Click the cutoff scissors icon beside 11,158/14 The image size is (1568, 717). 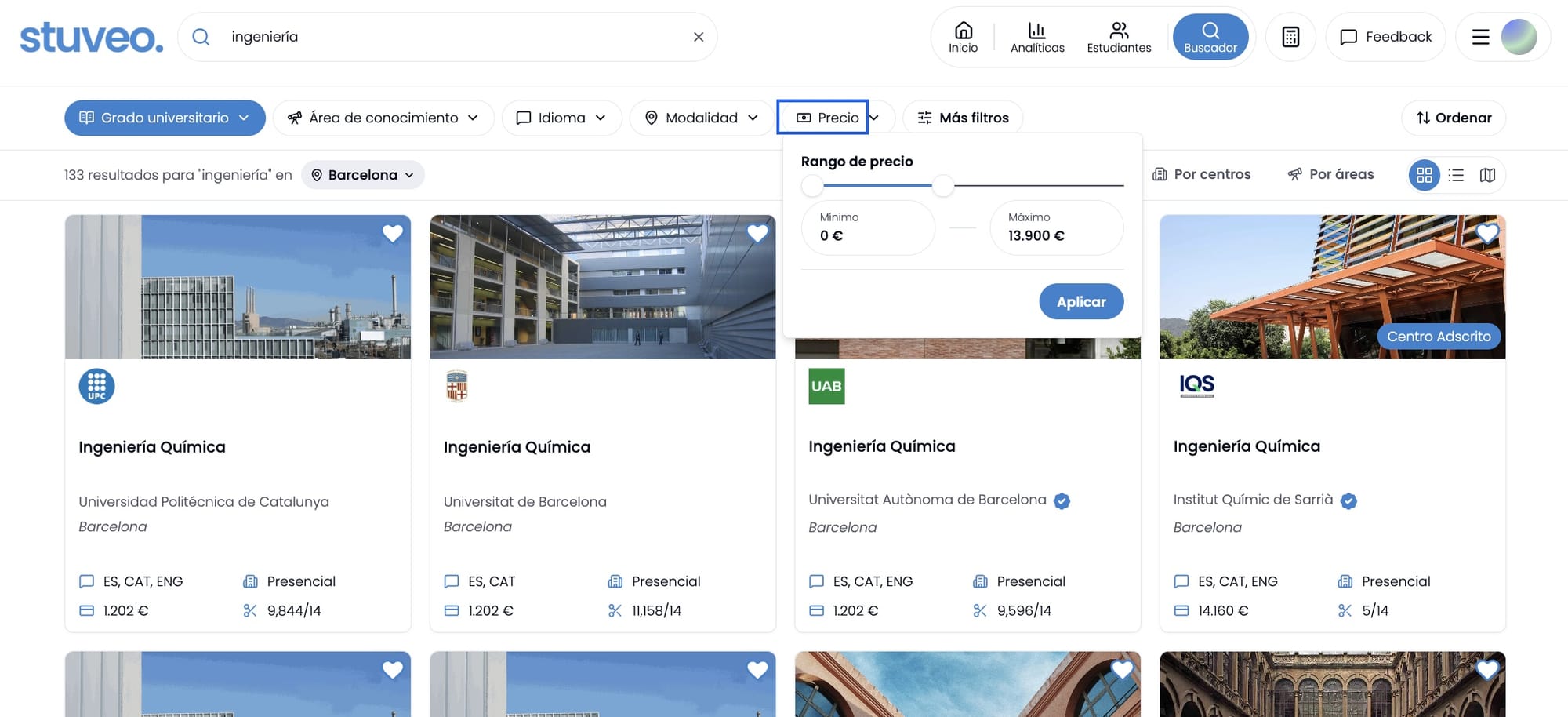pyautogui.click(x=615, y=610)
